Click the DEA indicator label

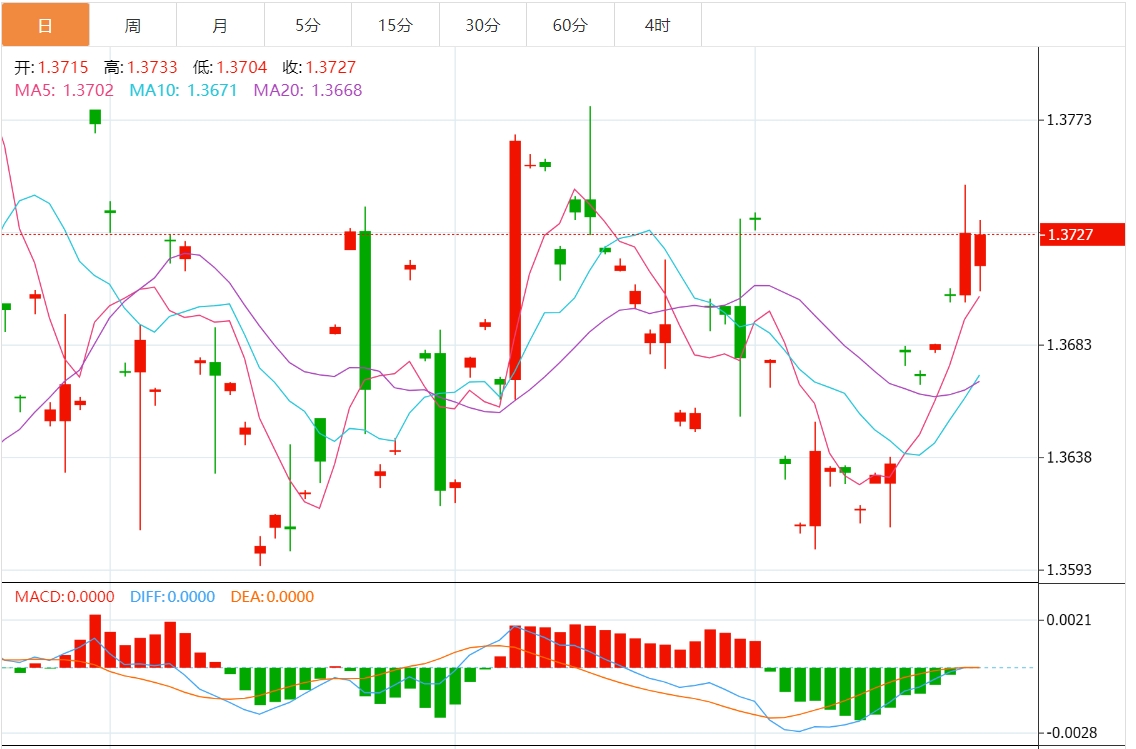(x=272, y=597)
